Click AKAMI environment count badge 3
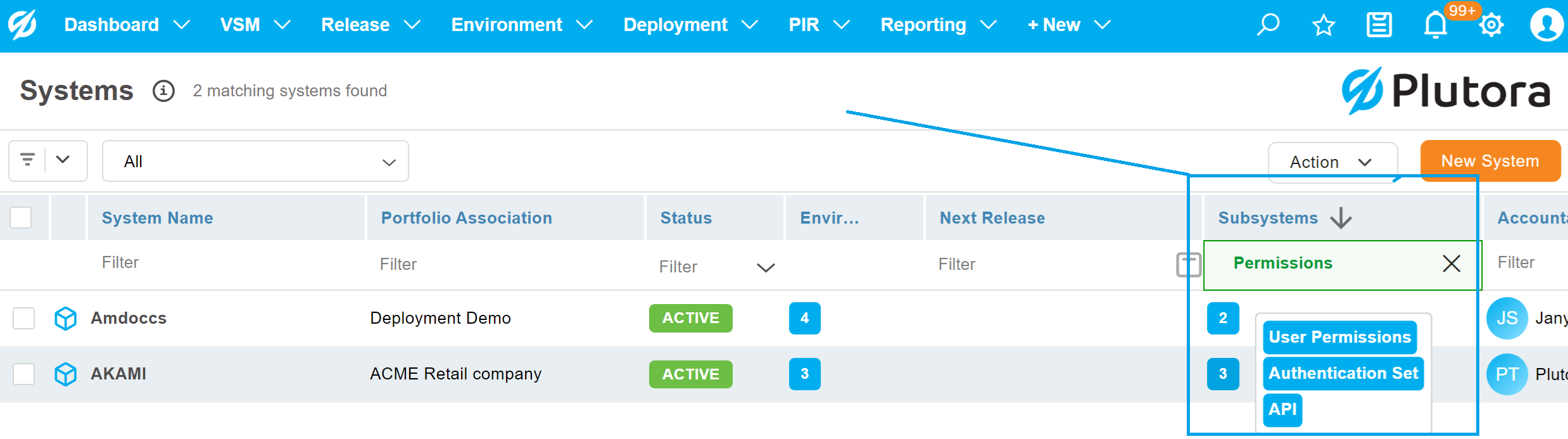The width and height of the screenshot is (1568, 439). coord(804,374)
